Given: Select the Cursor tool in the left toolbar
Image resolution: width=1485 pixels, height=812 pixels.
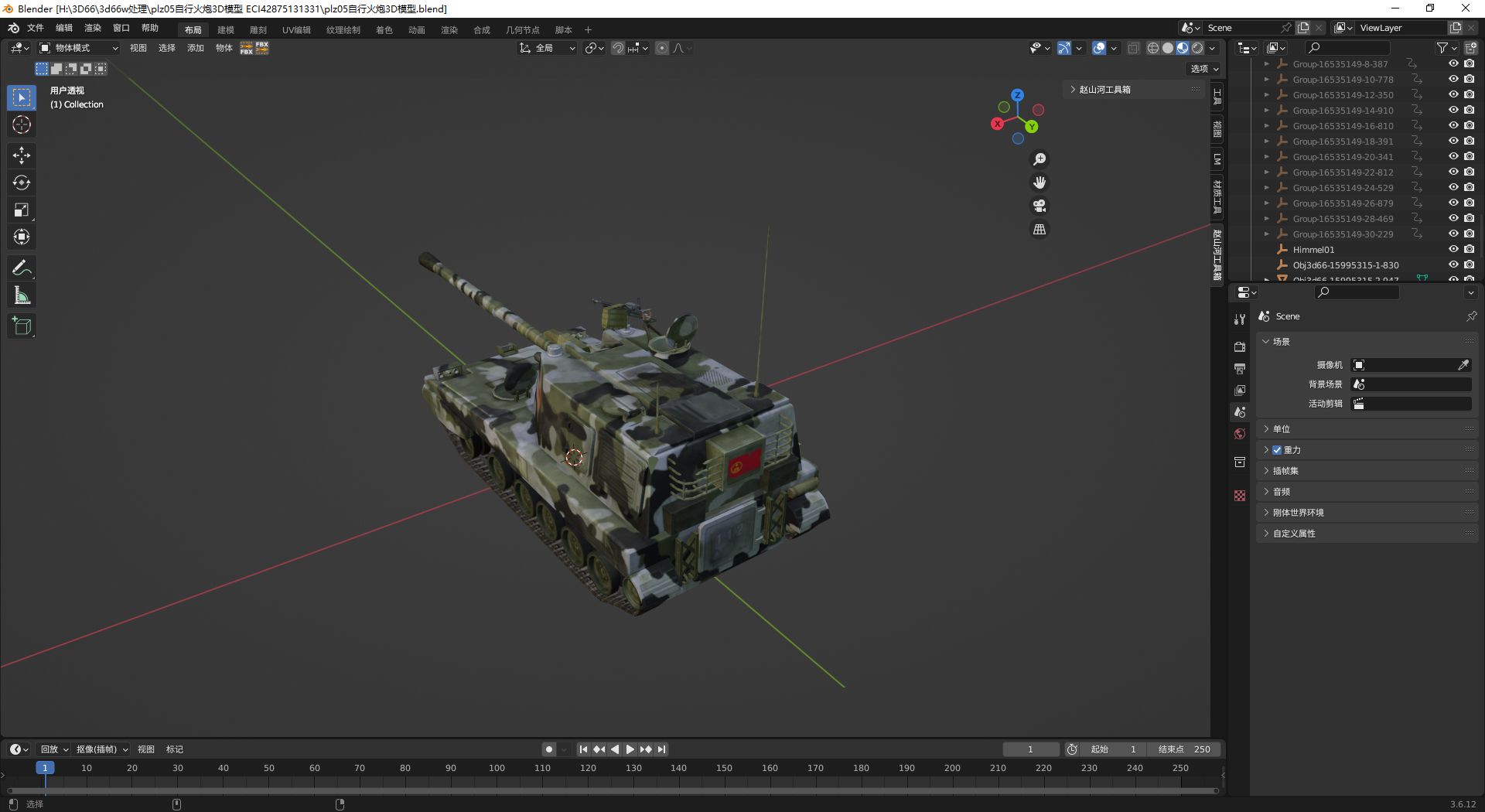Looking at the screenshot, I should (x=22, y=125).
